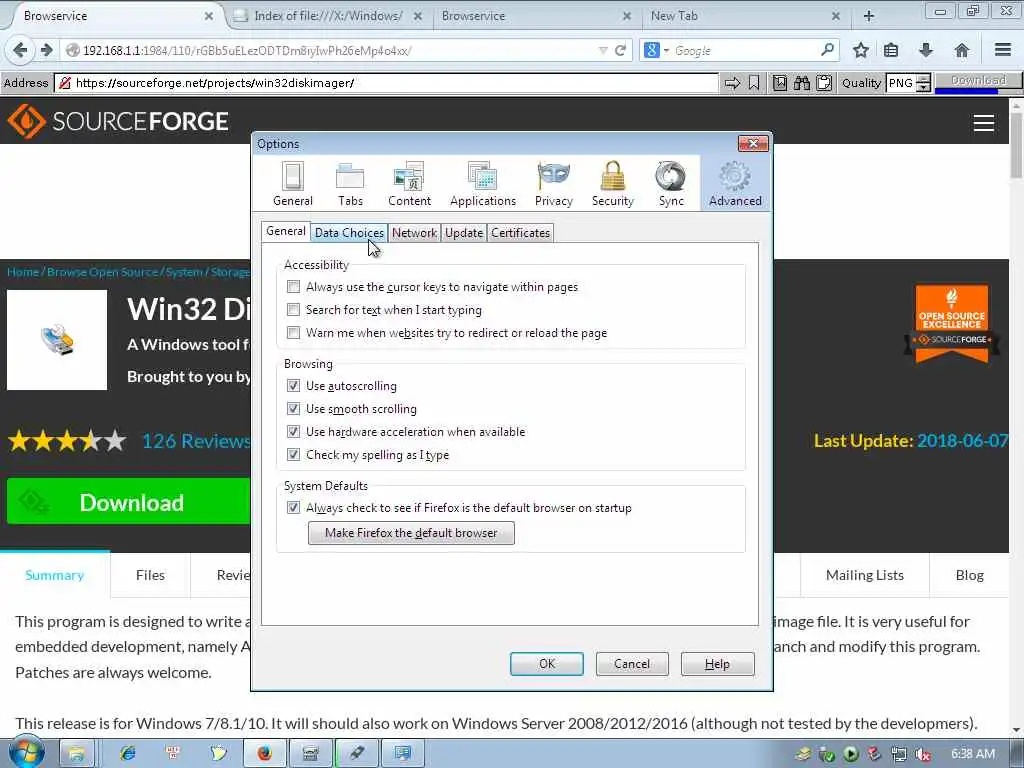Viewport: 1024px width, 768px height.
Task: Open the Applications options panel
Action: click(483, 184)
